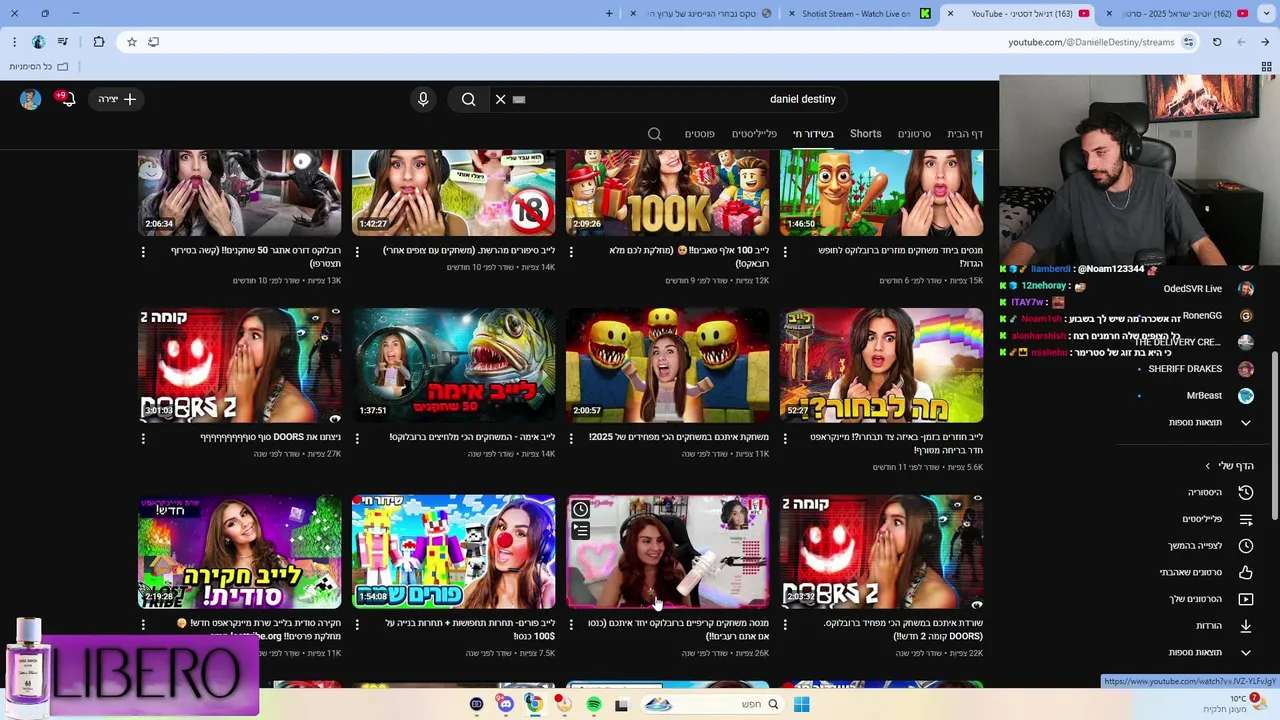Open video titled ליב חוזרים בזמן
1280x720 pixels.
point(896,443)
